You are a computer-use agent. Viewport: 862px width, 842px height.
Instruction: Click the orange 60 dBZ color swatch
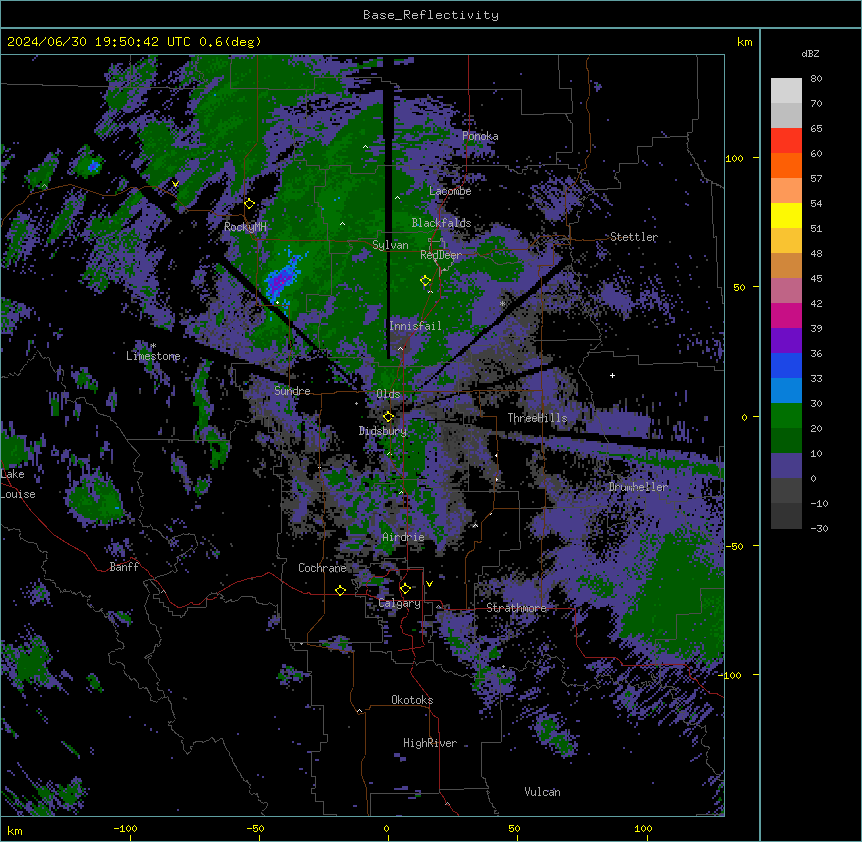786,165
